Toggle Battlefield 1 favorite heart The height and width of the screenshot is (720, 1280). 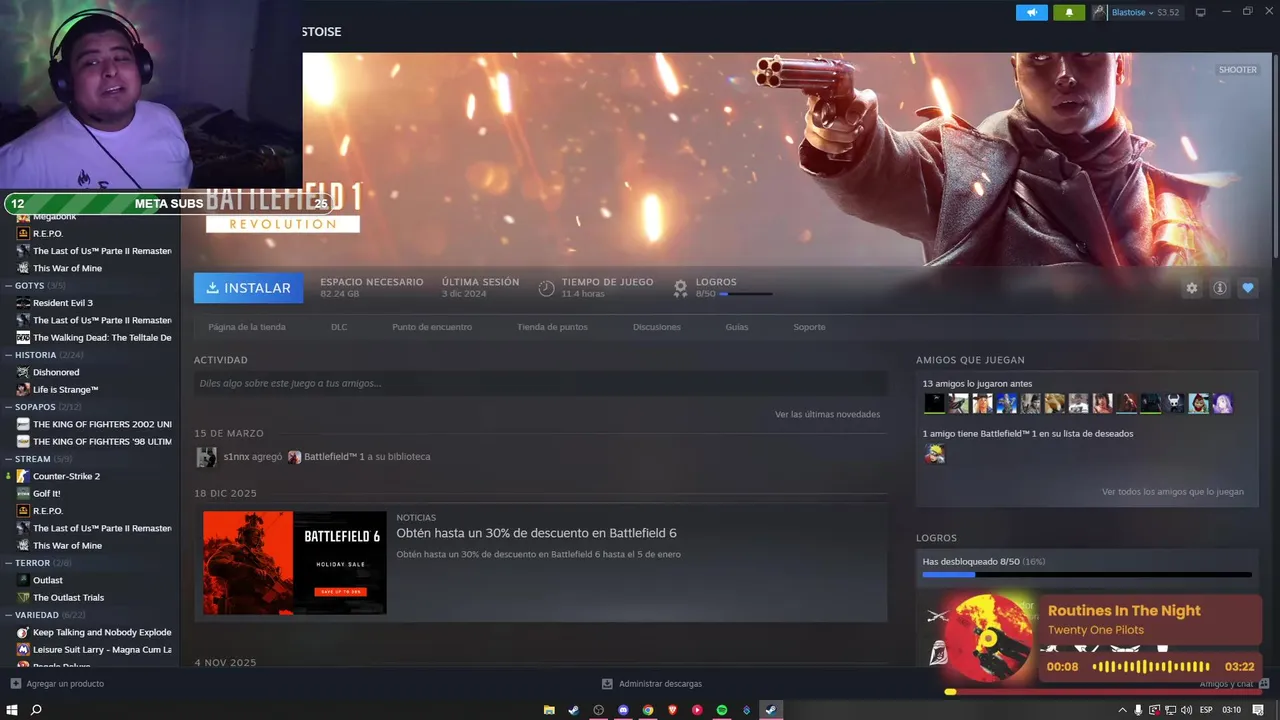tap(1248, 288)
